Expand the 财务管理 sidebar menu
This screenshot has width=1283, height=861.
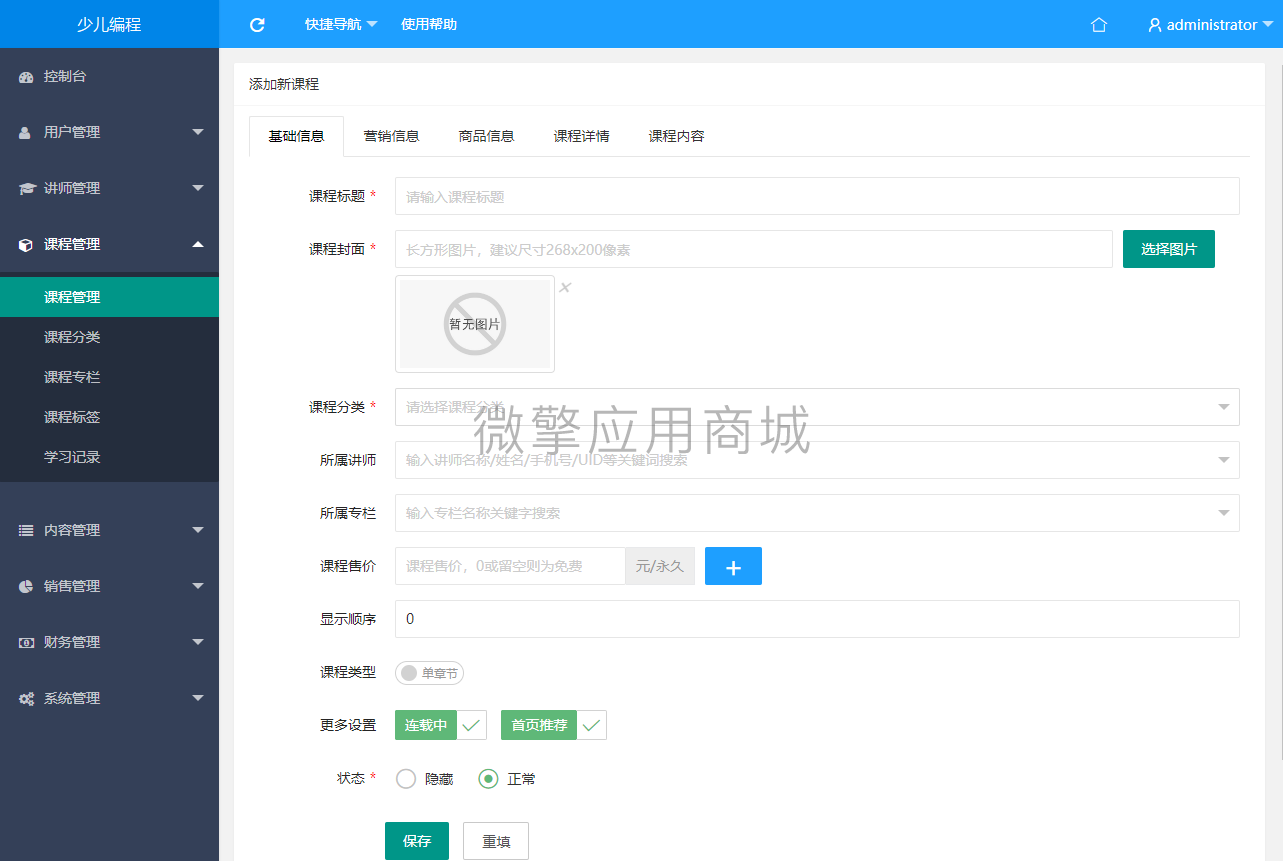pos(198,642)
